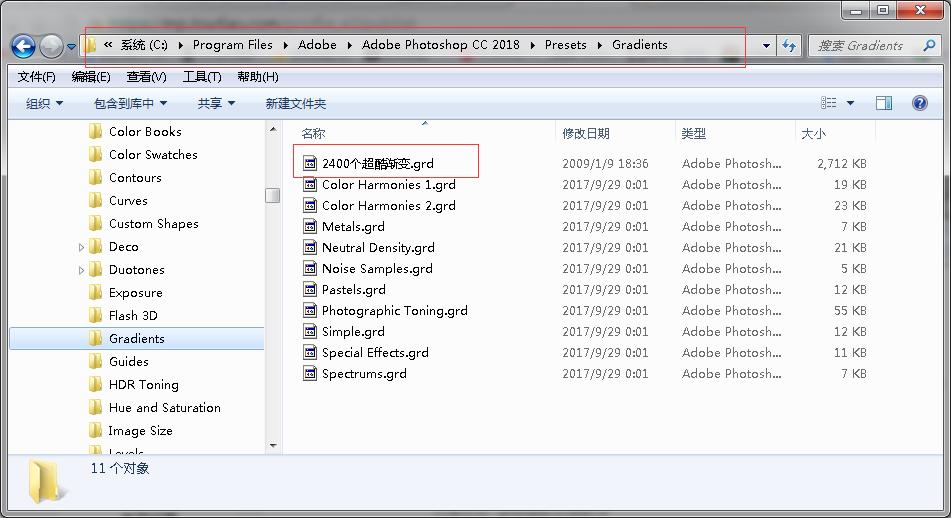951x518 pixels.
Task: Select the Gradients folder in tree
Action: (137, 338)
